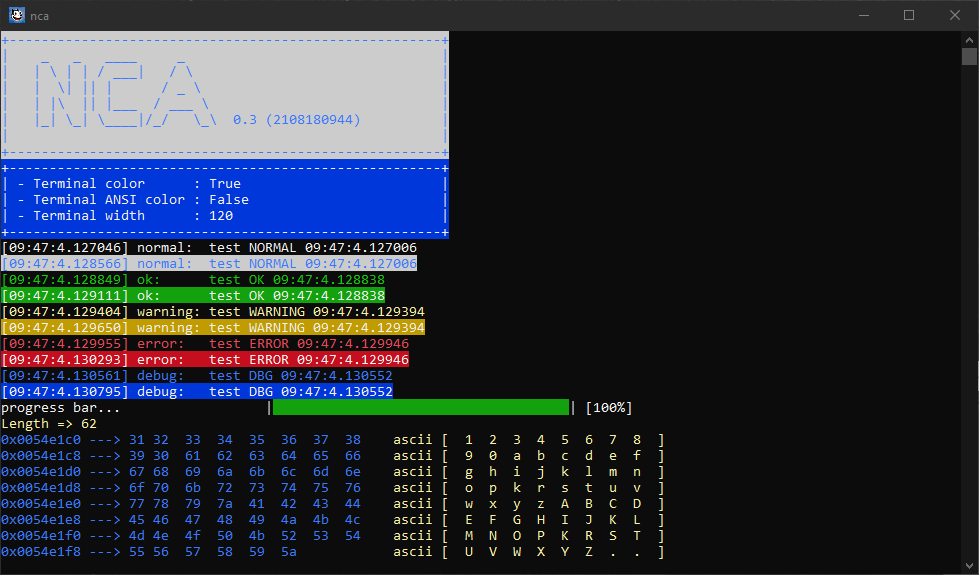This screenshot has width=979, height=575.
Task: Click the 'Length => 62' output line
Action: click(x=49, y=424)
